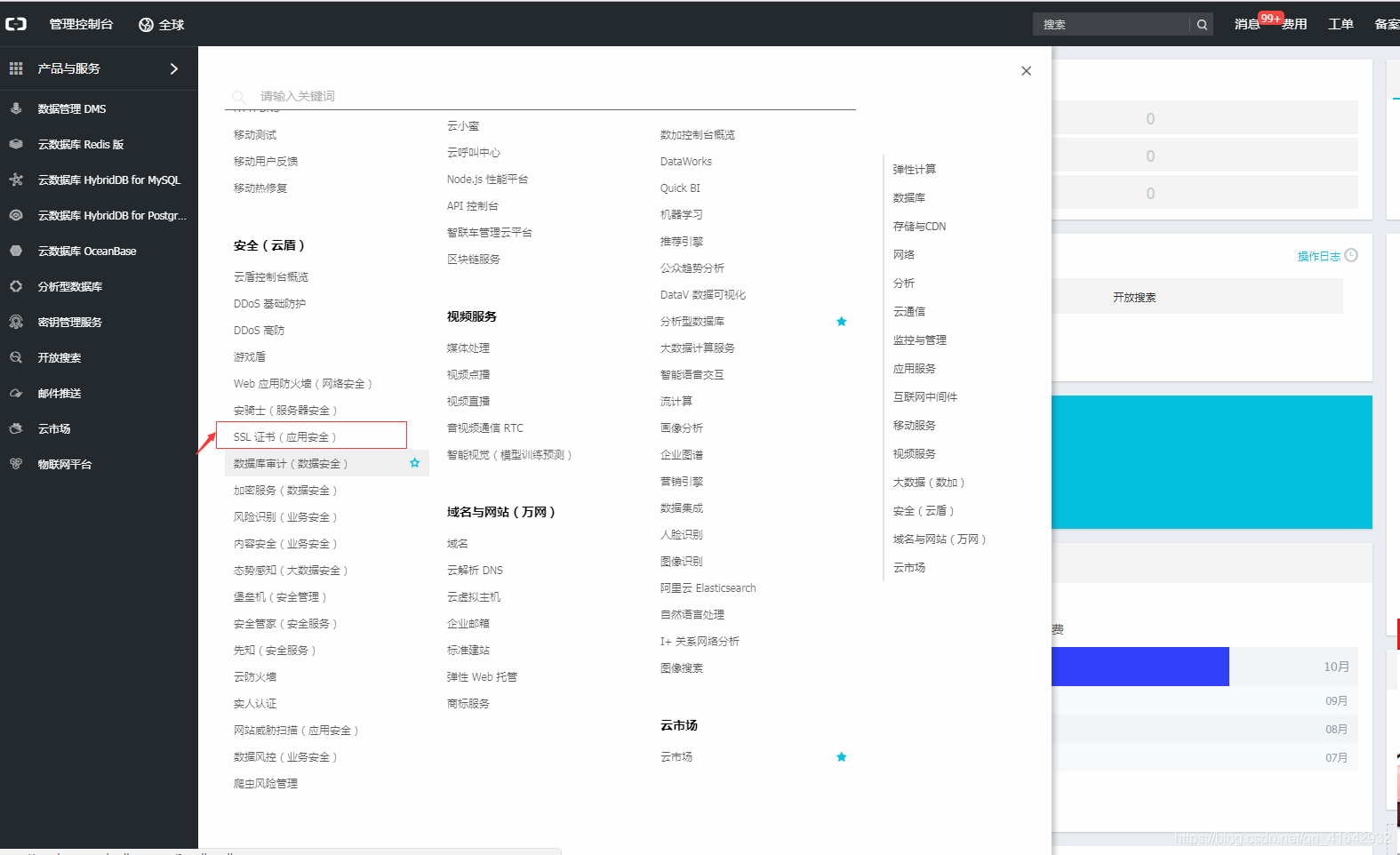Screen dimensions: 1400x855
Task: Open 移动热修复 entry
Action: coord(260,188)
